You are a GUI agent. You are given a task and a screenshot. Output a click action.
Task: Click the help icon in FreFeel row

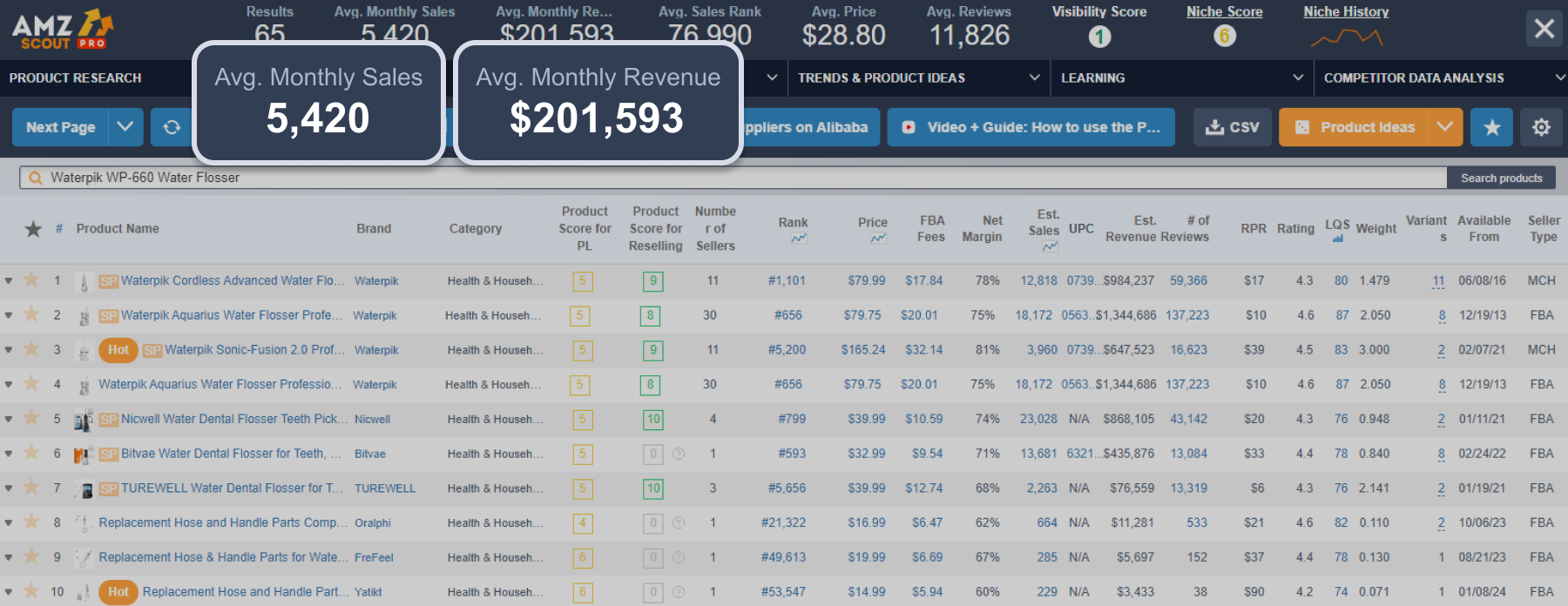point(679,557)
